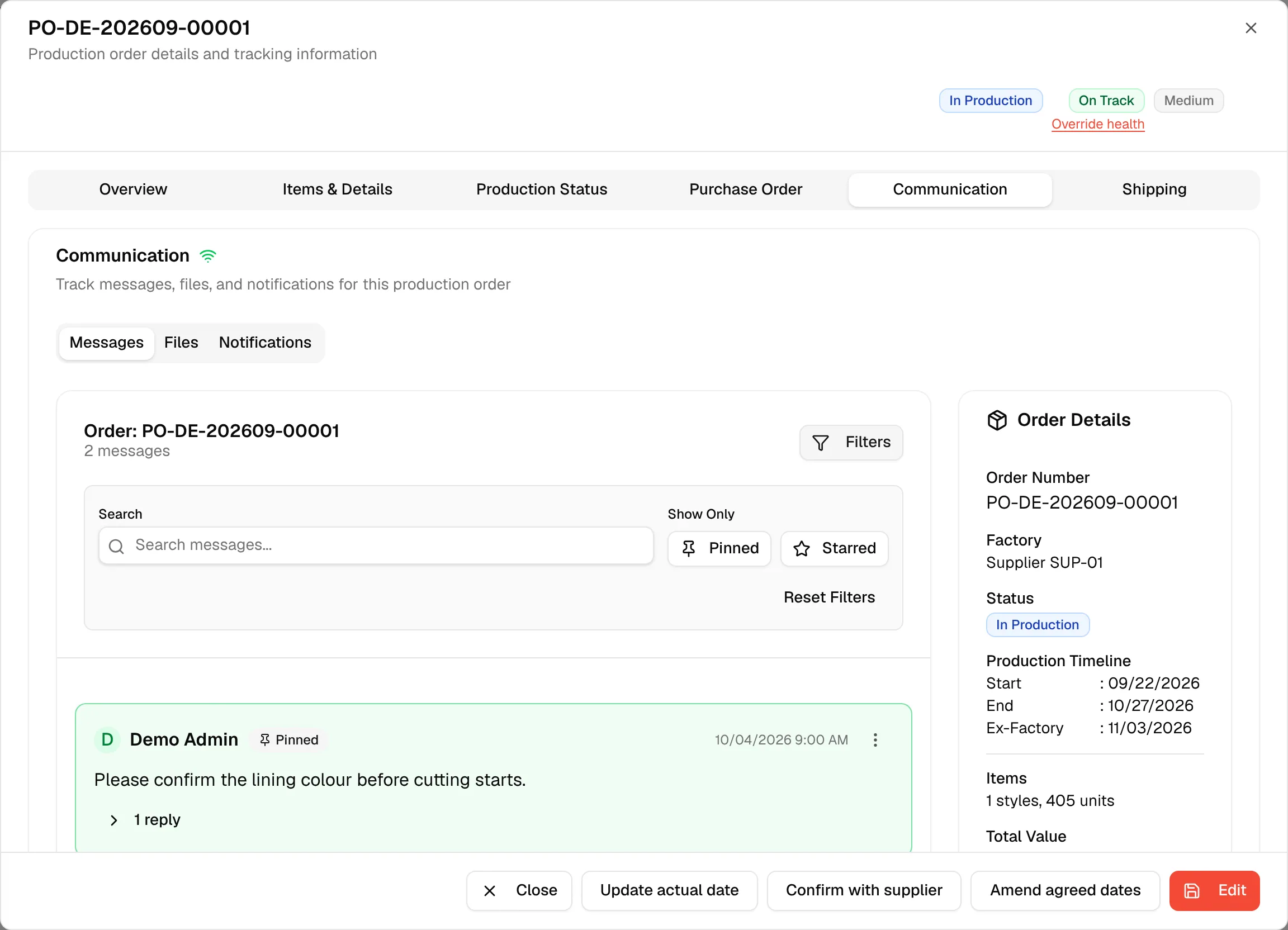Select the Purchase Order tab
The image size is (1288, 930).
coord(746,189)
